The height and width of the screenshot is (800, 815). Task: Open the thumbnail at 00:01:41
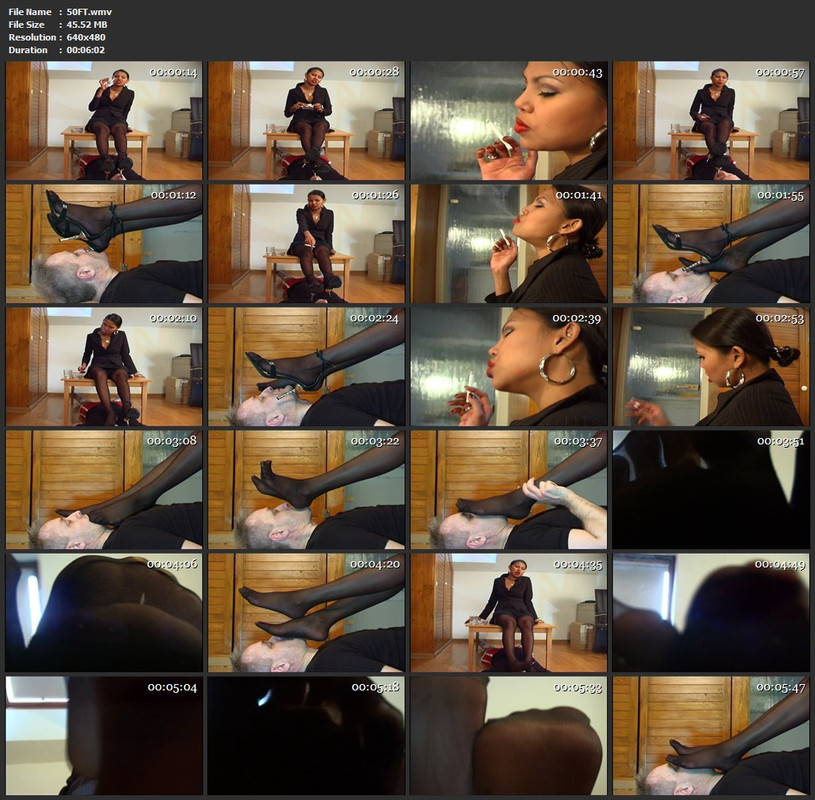[509, 244]
